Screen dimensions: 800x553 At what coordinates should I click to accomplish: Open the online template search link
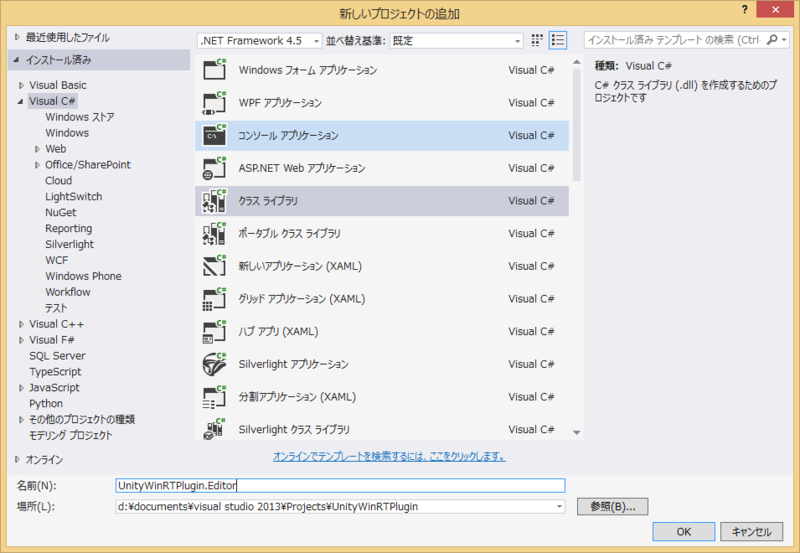389,456
